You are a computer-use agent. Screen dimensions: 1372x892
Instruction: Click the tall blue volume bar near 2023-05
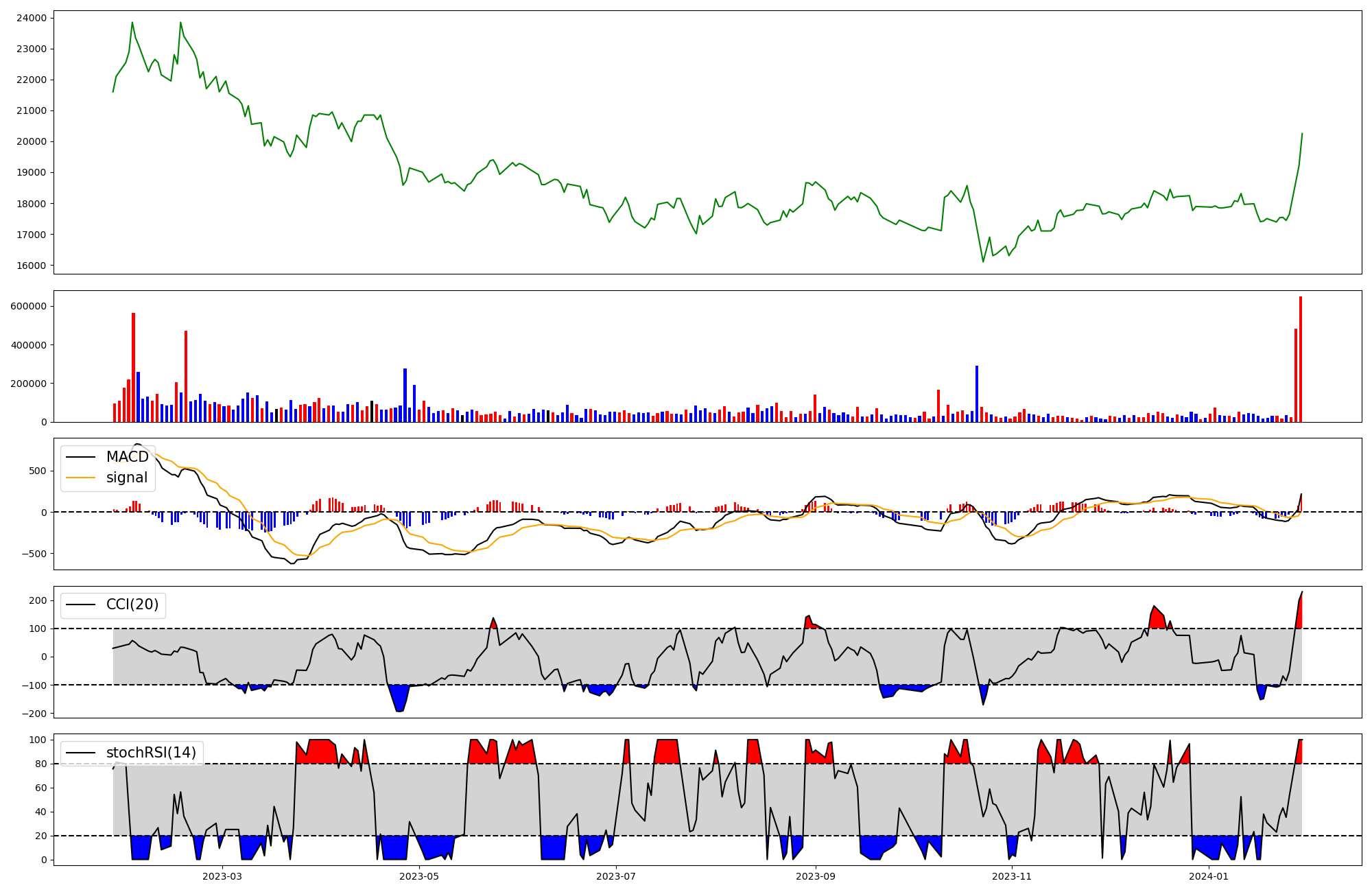click(x=405, y=395)
